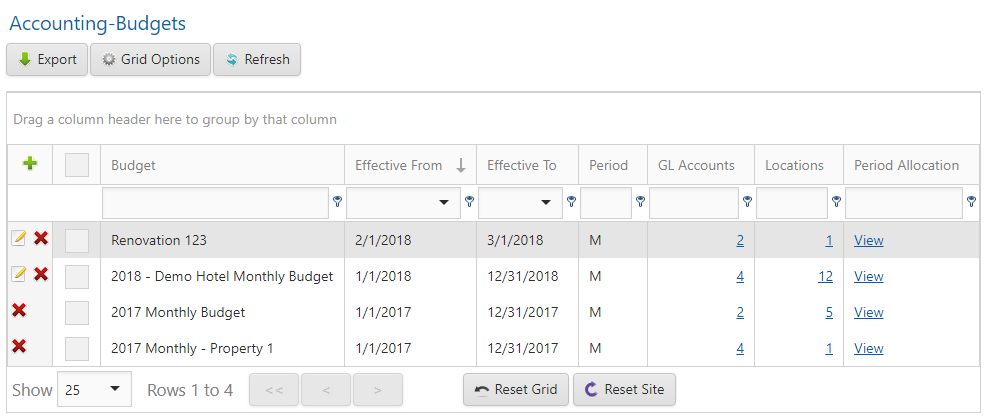
Task: Select checkbox for 2017 Monthly Budget
Action: point(77,312)
